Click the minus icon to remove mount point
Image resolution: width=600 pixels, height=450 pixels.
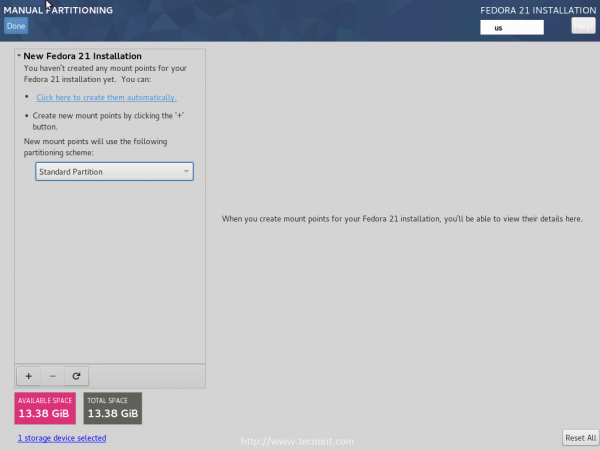[52, 376]
